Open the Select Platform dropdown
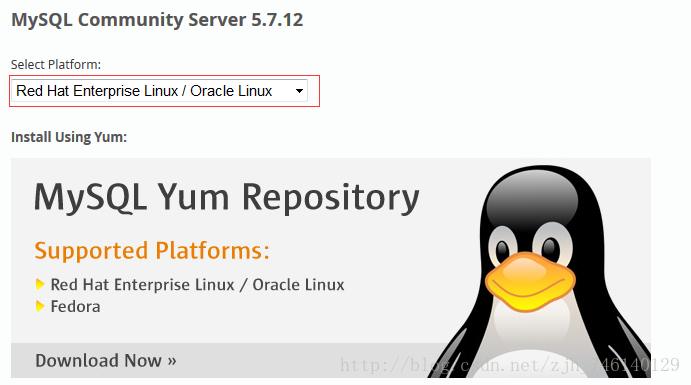This screenshot has height=385, width=691. coord(160,91)
